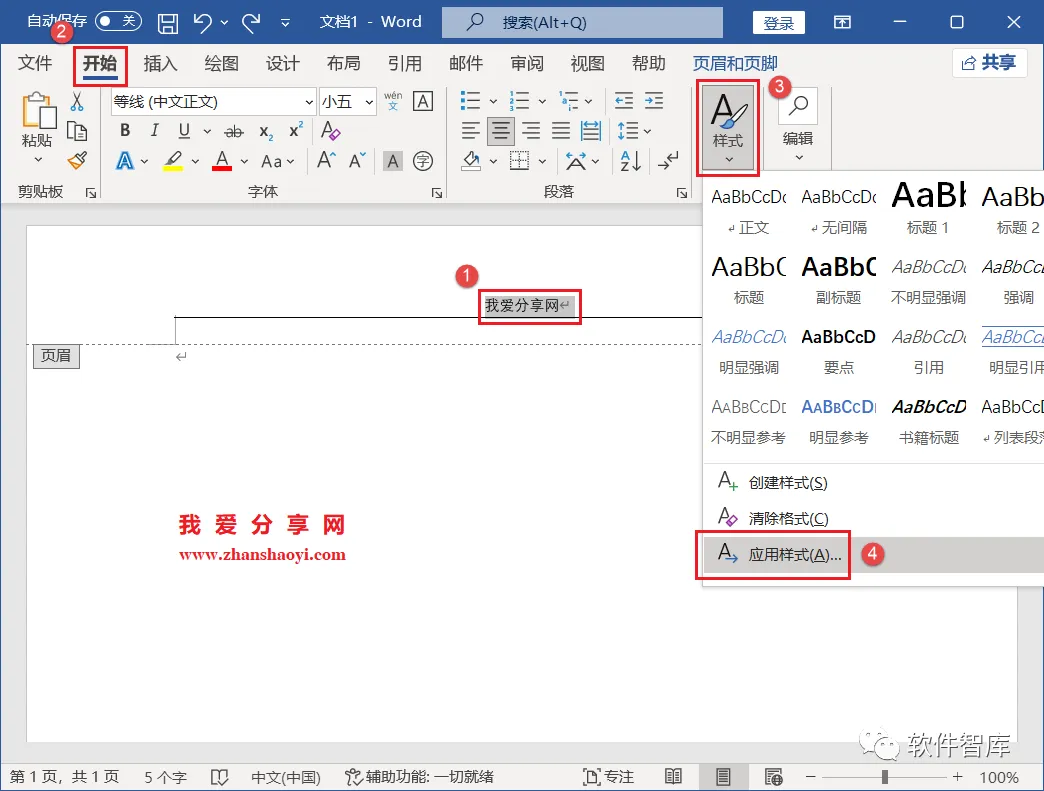Open phonetic guide (wén) tool
This screenshot has height=791, width=1044.
pyautogui.click(x=393, y=101)
